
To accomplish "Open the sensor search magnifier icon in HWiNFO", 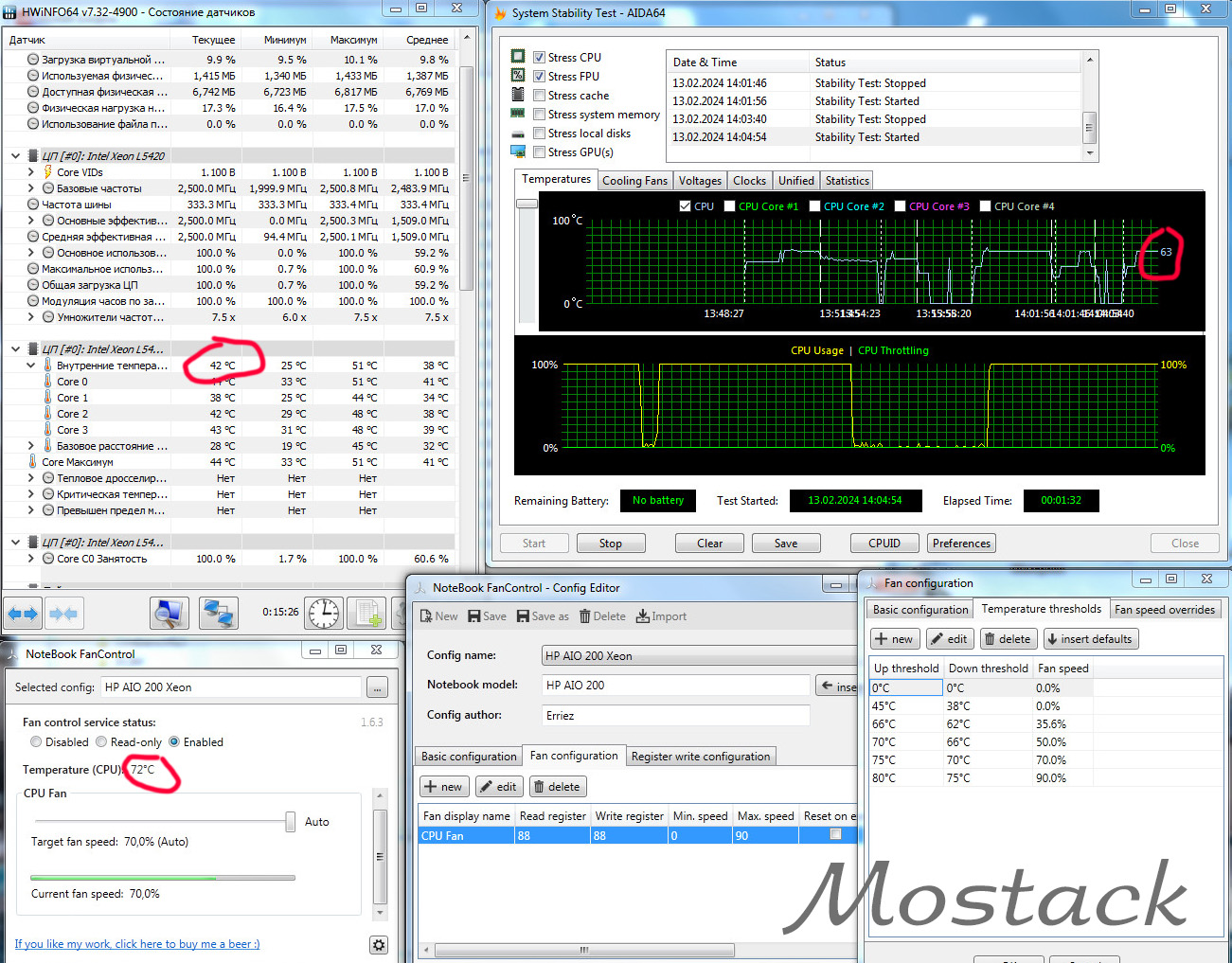I will pos(169,614).
